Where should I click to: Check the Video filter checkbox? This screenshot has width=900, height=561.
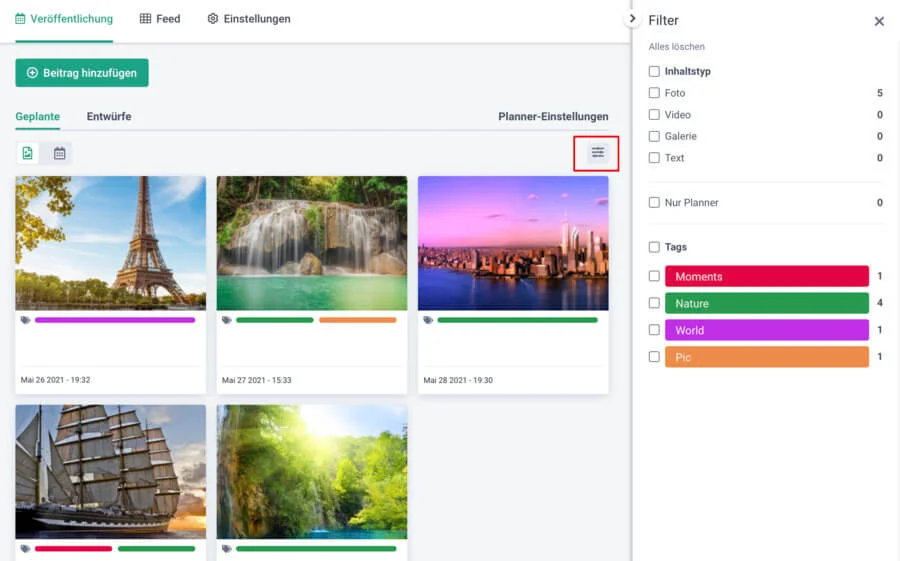654,115
